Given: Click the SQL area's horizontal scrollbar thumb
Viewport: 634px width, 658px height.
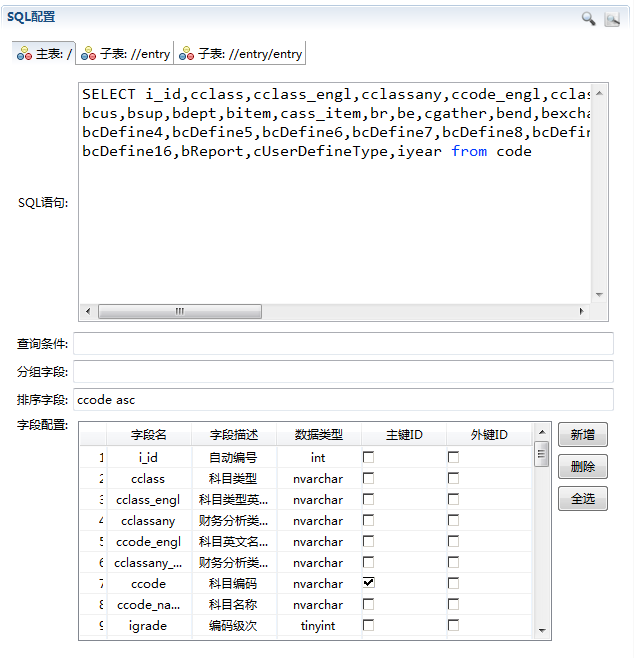Looking at the screenshot, I should [180, 311].
